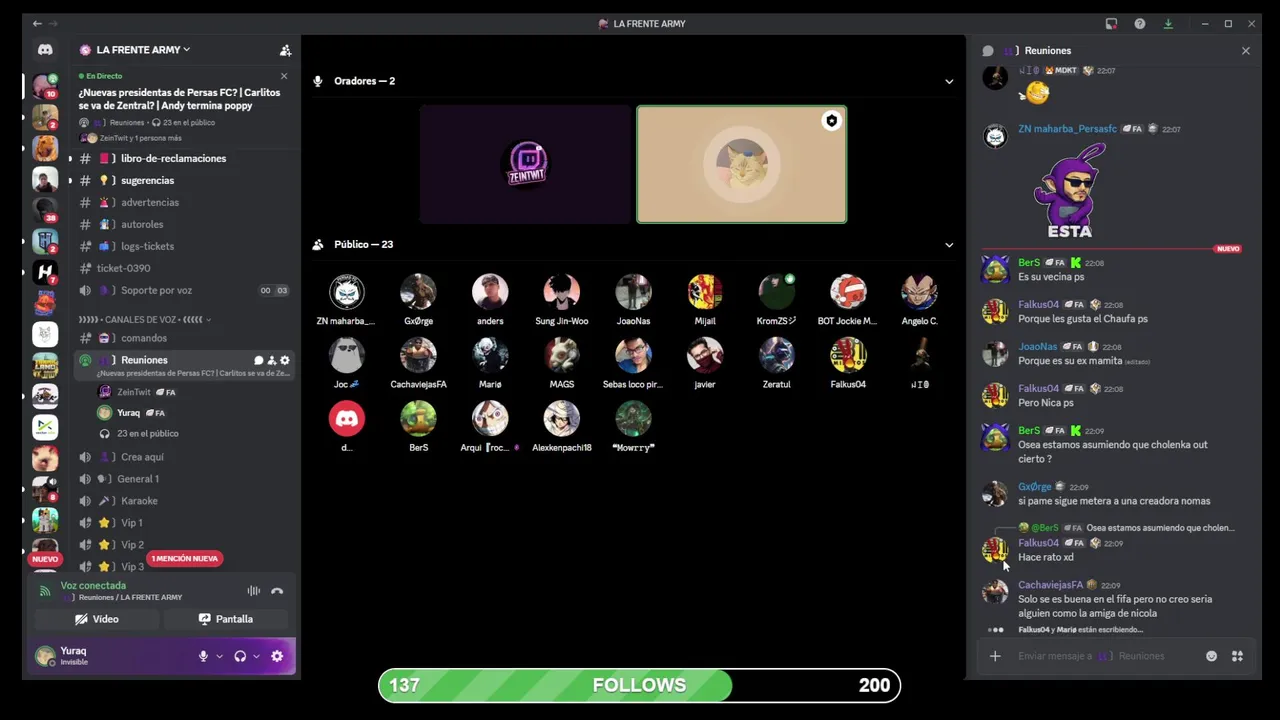This screenshot has height=720, width=1280.
Task: Click the connection signal icon next to Voz conectada
Action: 45,591
